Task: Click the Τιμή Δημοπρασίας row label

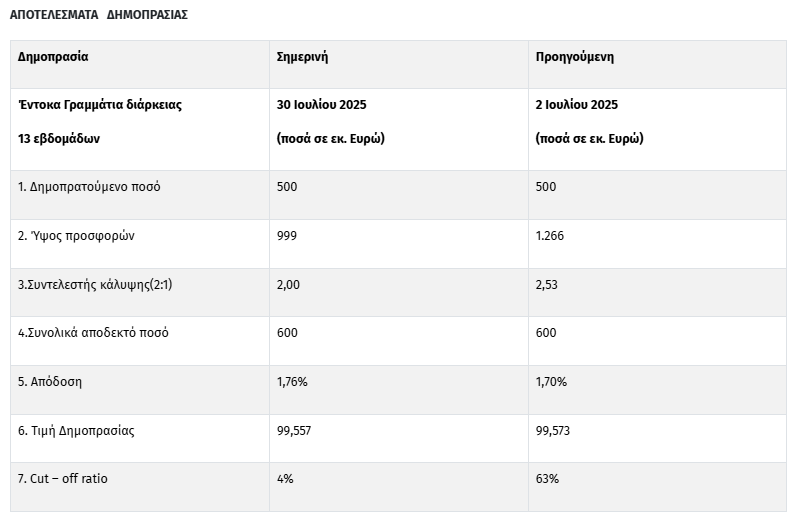Action: point(76,431)
